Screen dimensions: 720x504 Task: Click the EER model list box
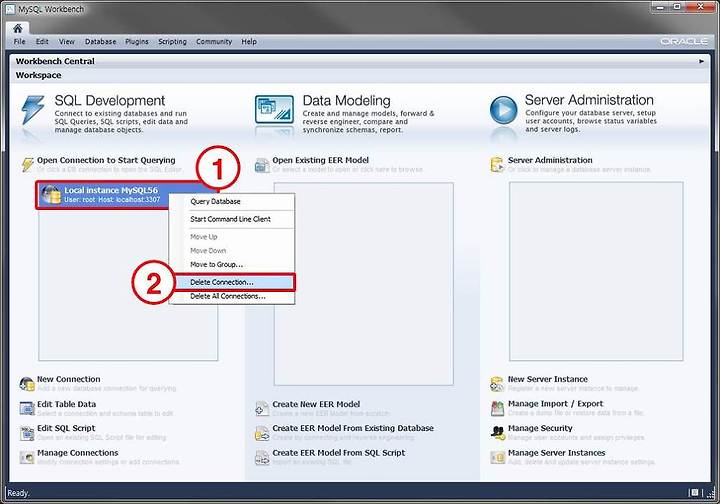[x=364, y=284]
